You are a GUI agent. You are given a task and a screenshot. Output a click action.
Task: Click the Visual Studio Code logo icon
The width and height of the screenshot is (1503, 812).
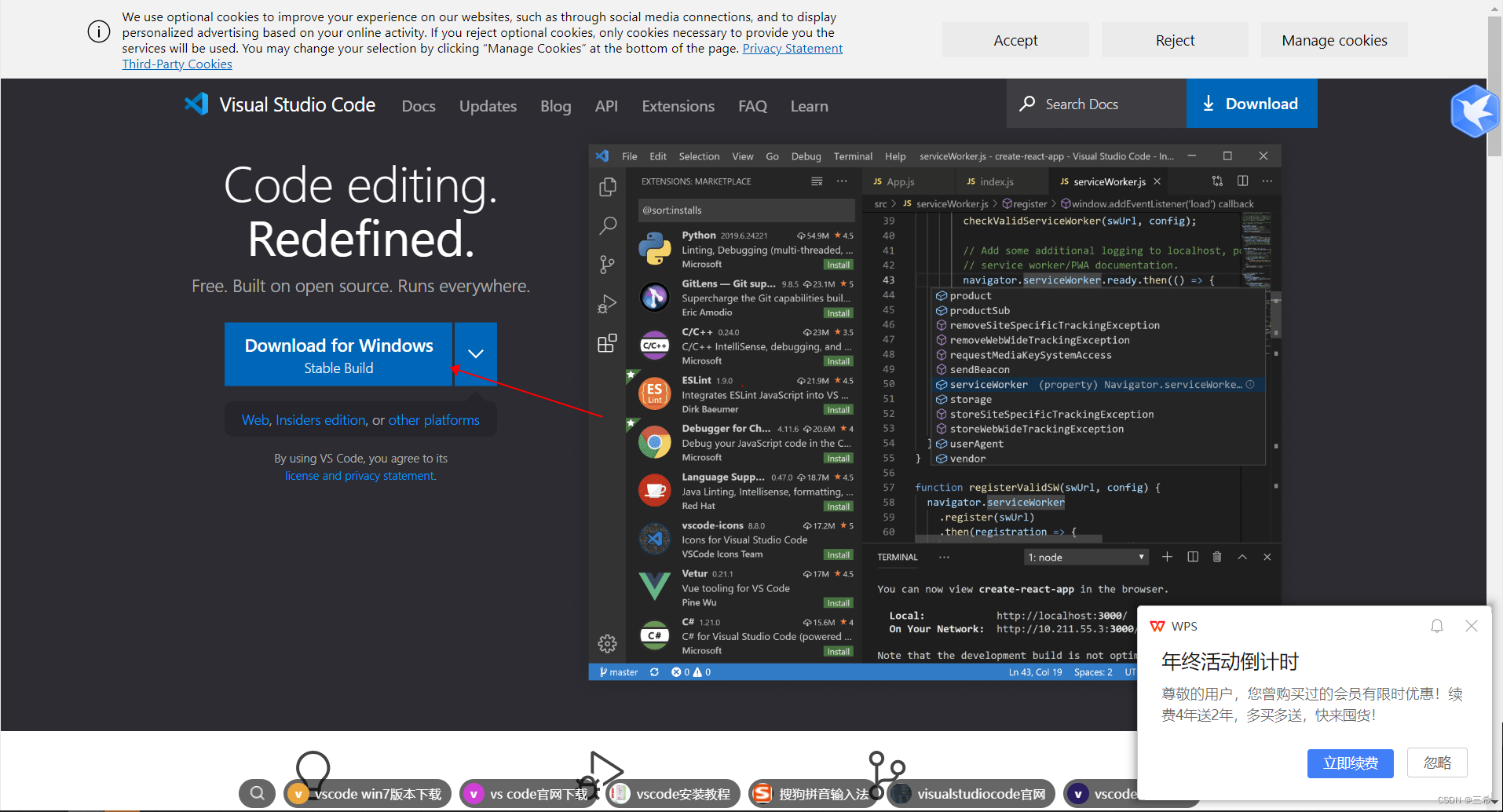pyautogui.click(x=196, y=104)
